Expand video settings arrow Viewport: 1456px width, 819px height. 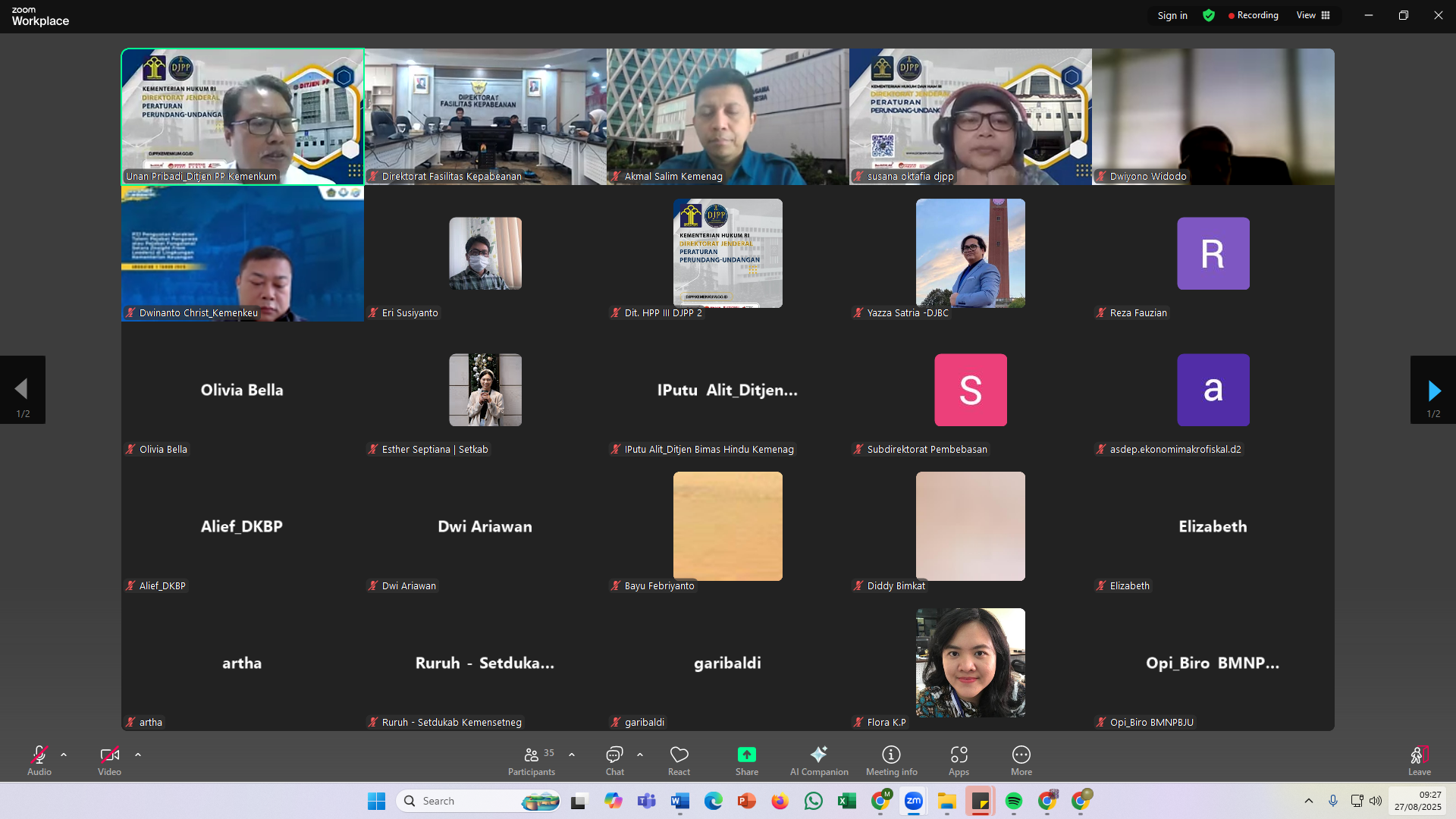tap(138, 755)
